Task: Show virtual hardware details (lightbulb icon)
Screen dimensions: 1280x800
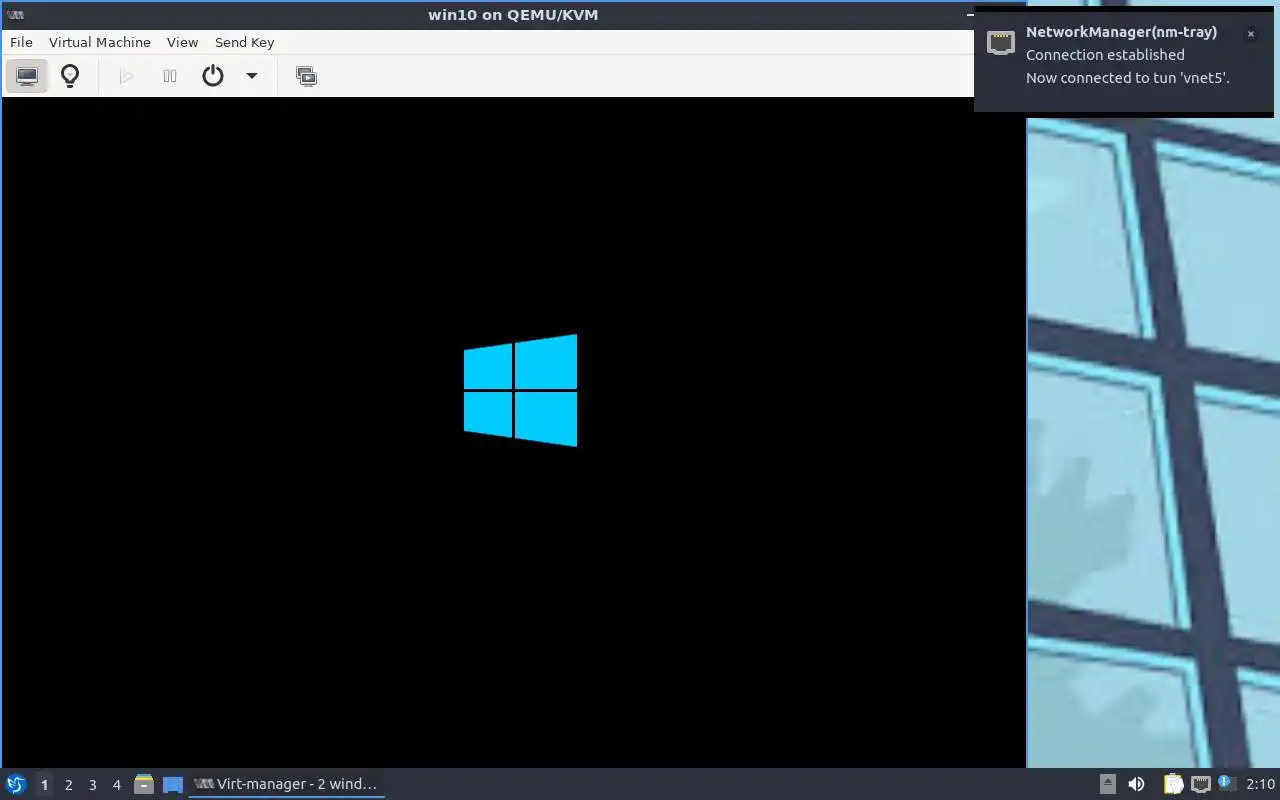Action: pyautogui.click(x=70, y=76)
